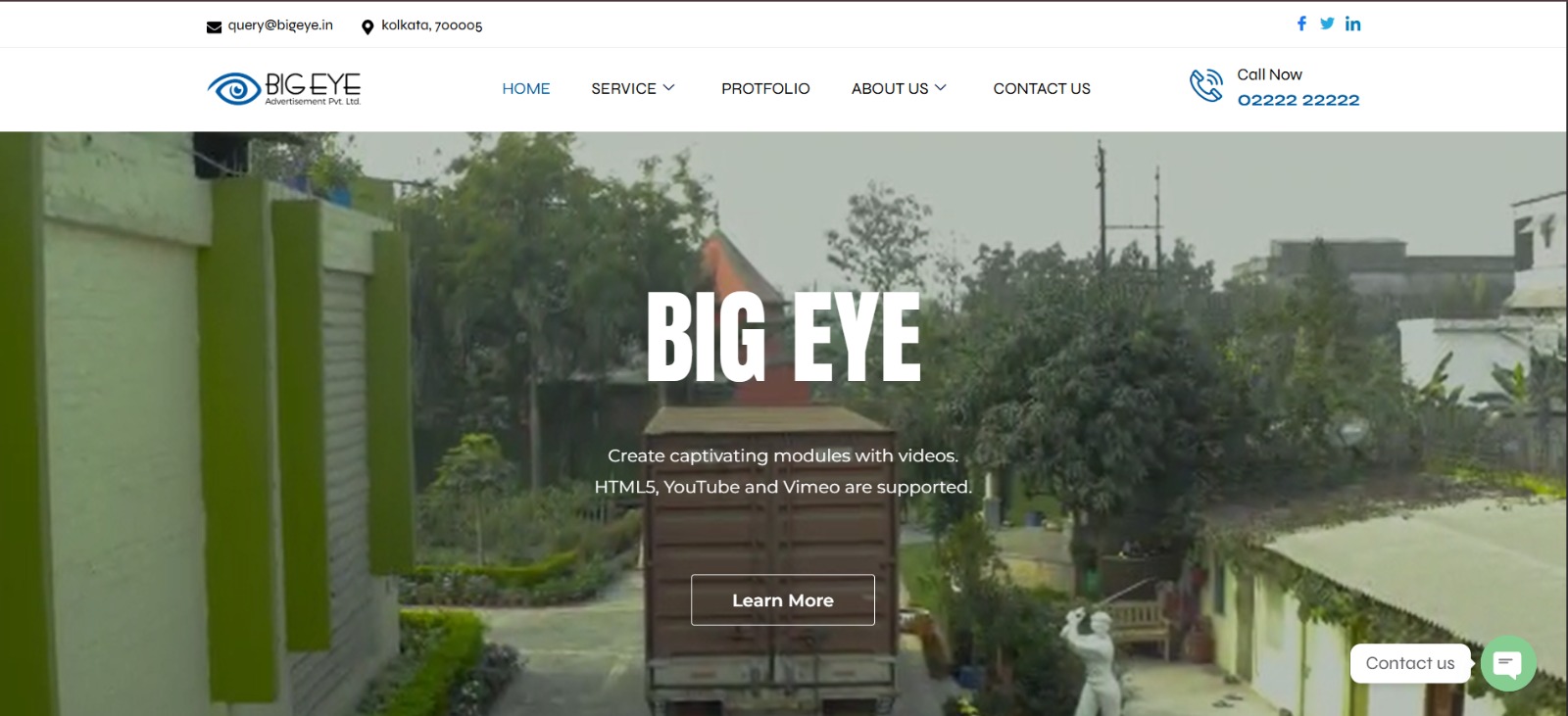
Task: Dial the 02222 22222 phone number
Action: click(x=1298, y=100)
